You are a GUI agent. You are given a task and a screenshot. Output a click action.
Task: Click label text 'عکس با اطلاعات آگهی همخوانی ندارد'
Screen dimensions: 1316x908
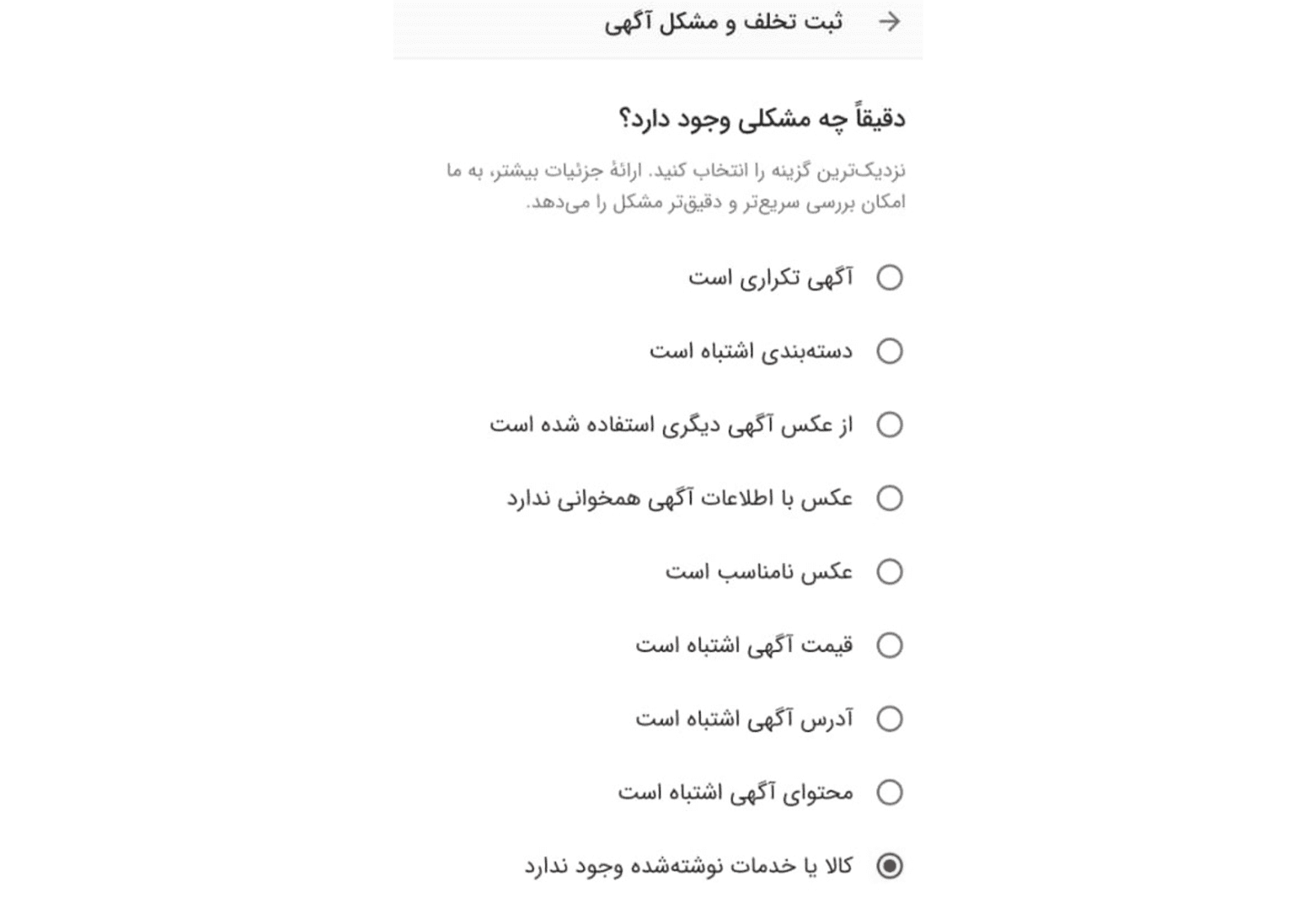pyautogui.click(x=679, y=499)
